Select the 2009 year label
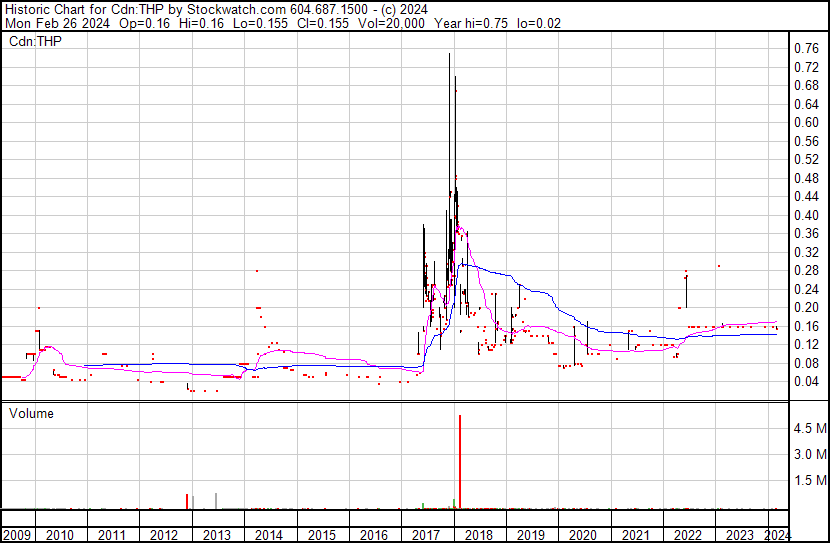 pyautogui.click(x=17, y=535)
